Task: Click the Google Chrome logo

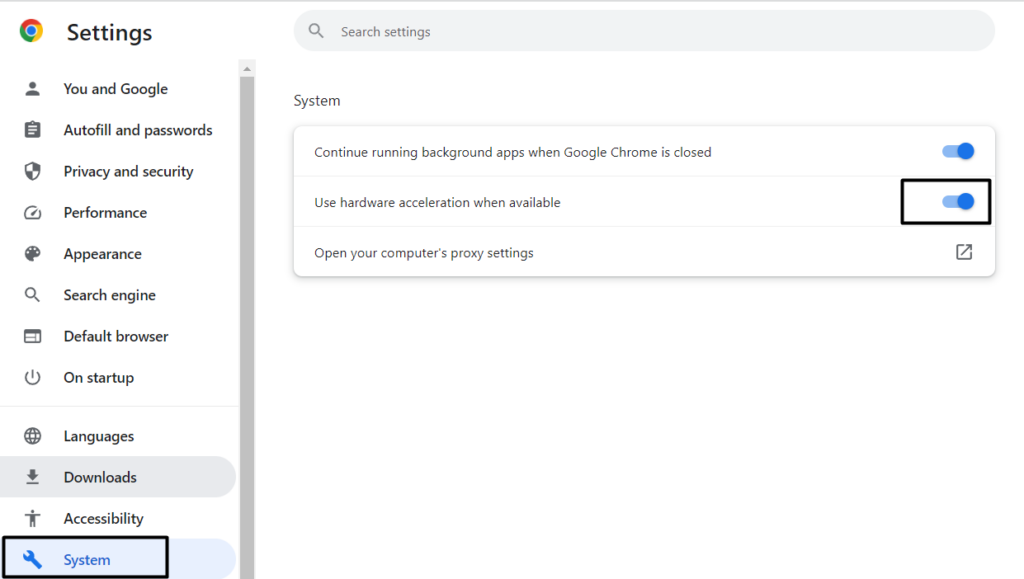Action: click(x=32, y=32)
